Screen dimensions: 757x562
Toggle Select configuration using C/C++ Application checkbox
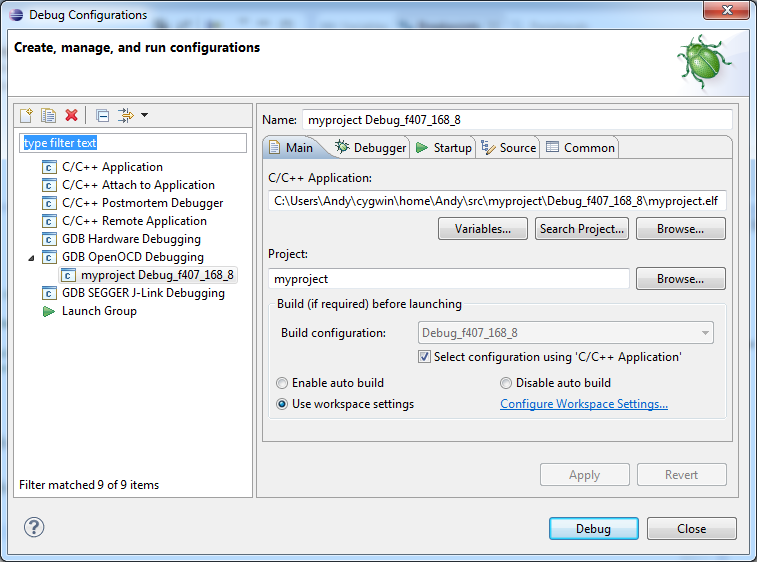click(x=424, y=357)
